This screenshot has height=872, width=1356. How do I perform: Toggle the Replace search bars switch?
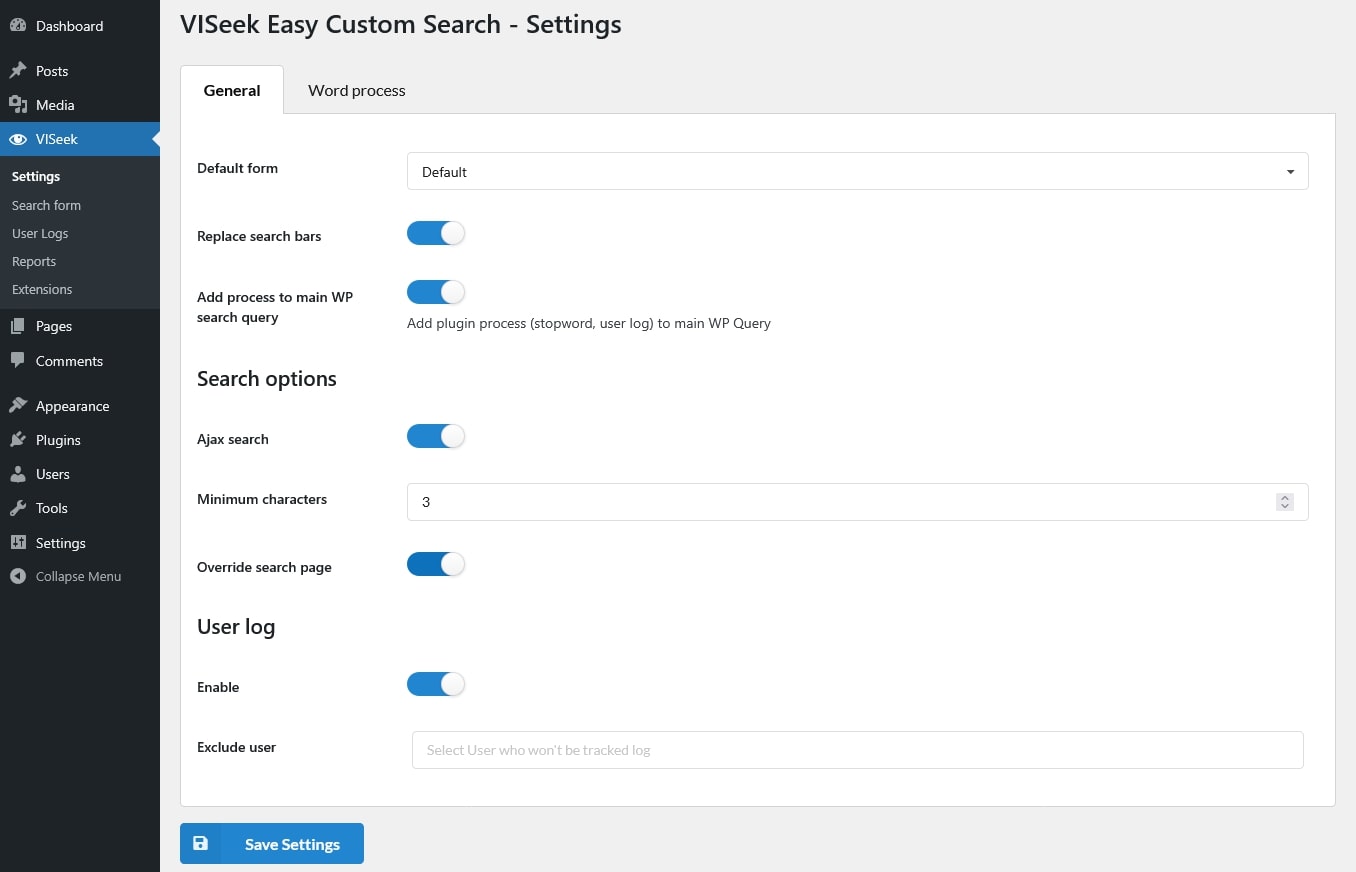coord(436,234)
